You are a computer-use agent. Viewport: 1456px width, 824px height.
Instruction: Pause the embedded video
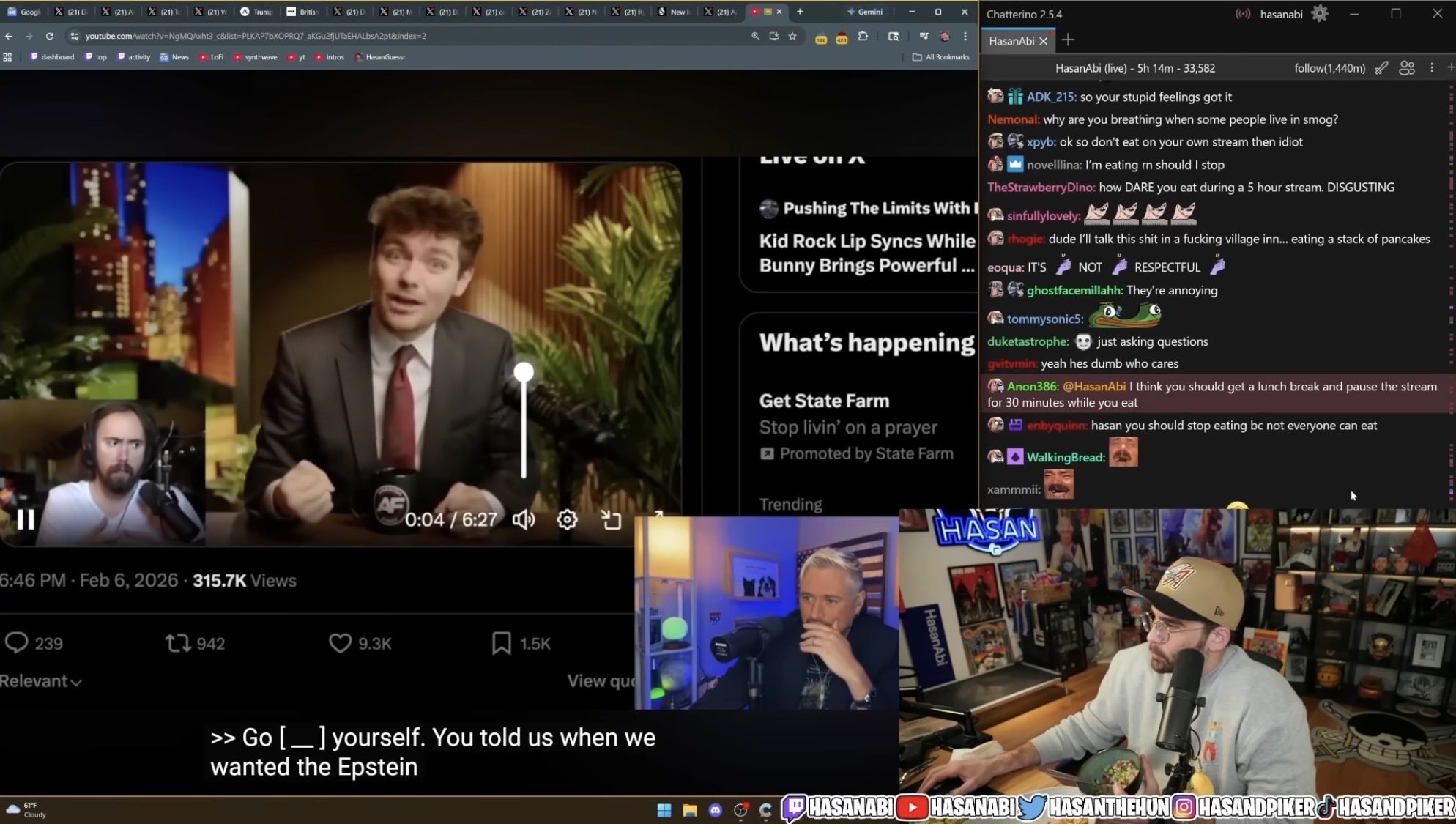(26, 520)
